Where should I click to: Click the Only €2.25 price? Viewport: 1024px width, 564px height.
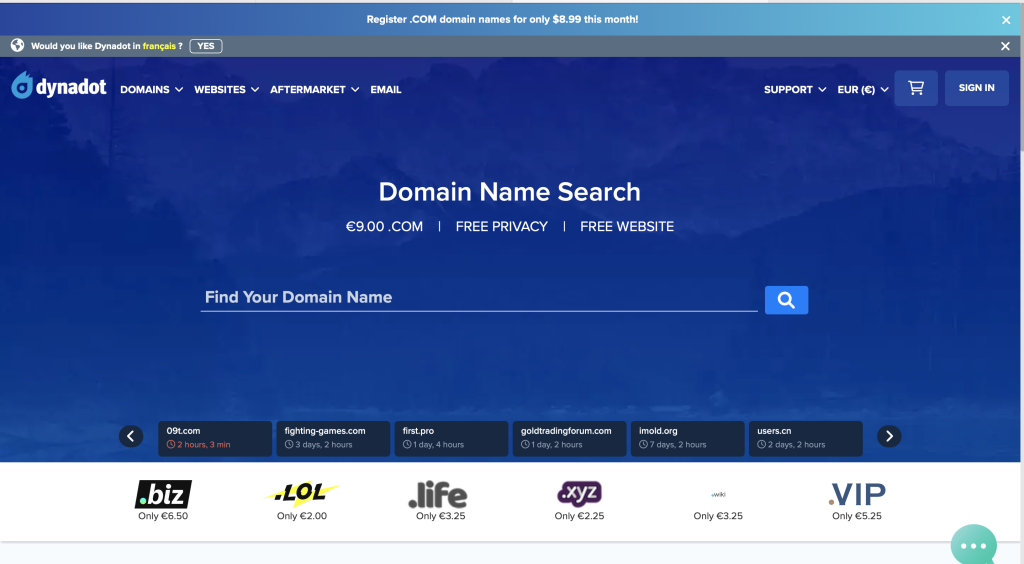click(579, 516)
